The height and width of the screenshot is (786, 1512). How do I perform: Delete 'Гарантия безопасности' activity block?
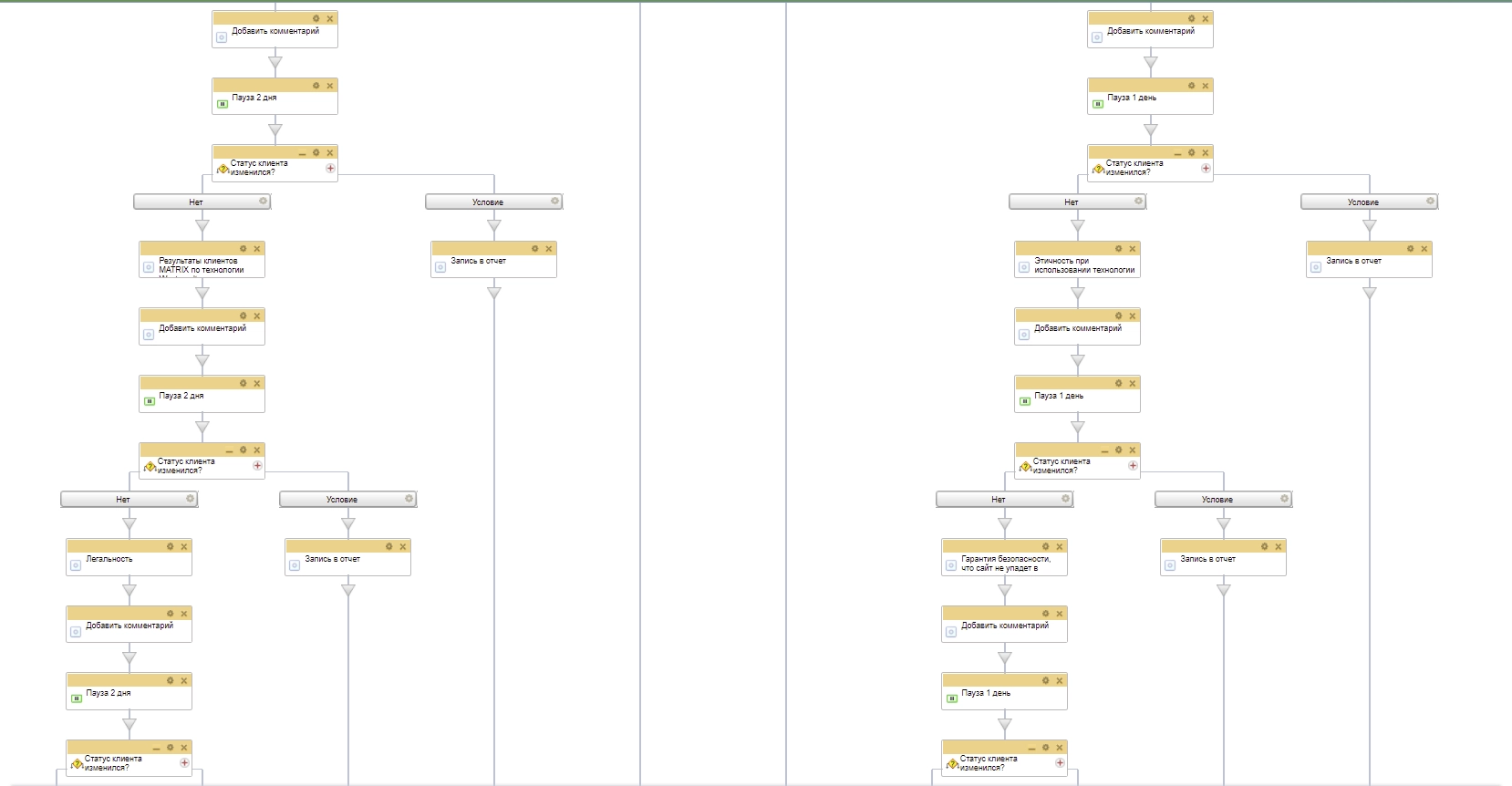coord(1060,546)
